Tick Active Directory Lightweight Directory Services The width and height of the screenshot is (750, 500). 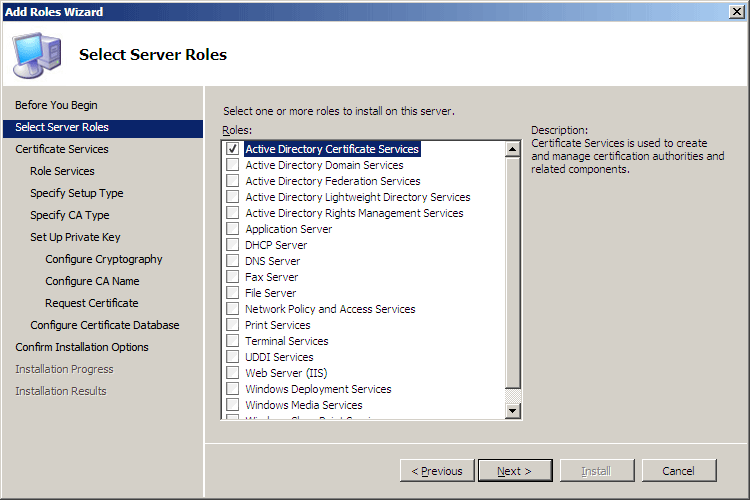pyautogui.click(x=232, y=197)
